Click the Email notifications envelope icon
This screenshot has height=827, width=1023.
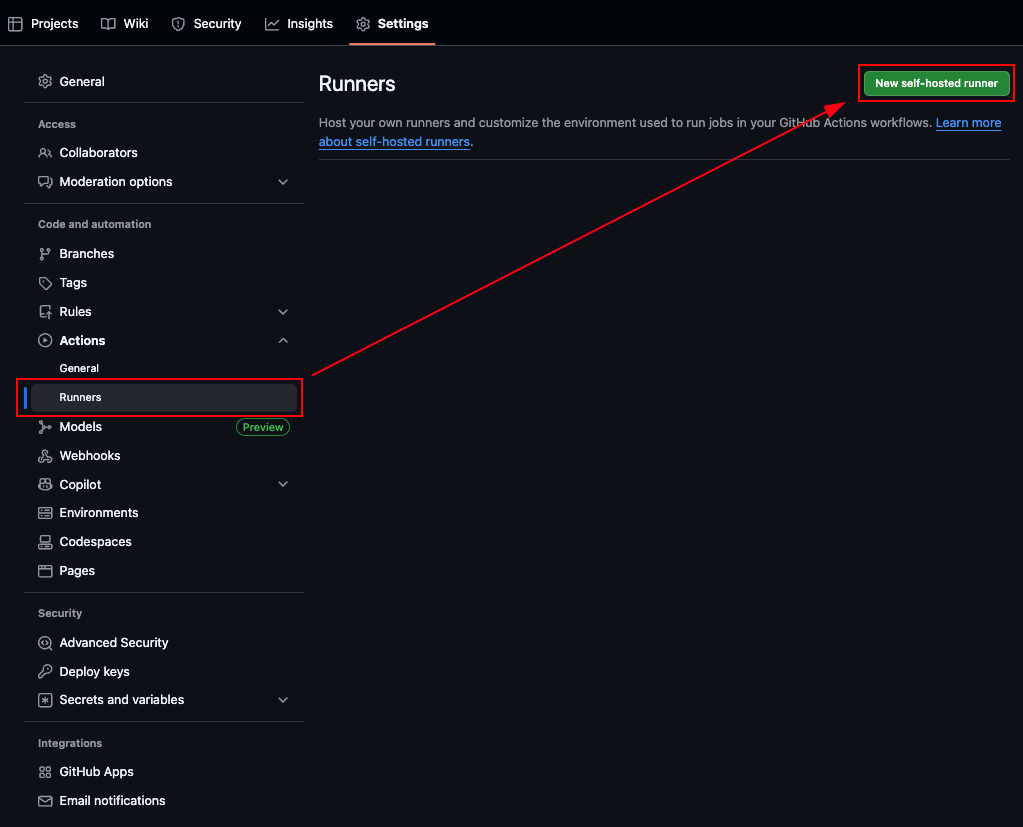45,801
